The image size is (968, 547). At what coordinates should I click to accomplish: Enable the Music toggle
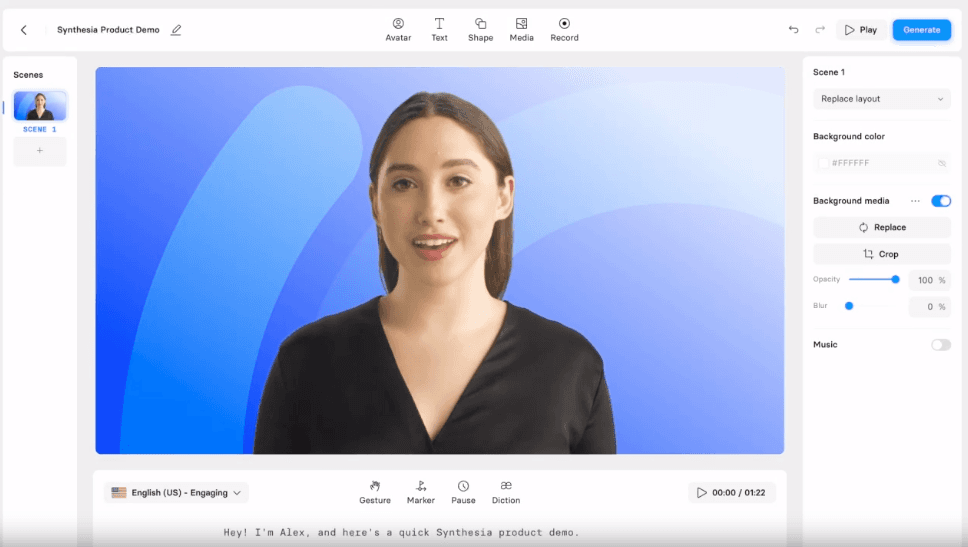tap(940, 345)
